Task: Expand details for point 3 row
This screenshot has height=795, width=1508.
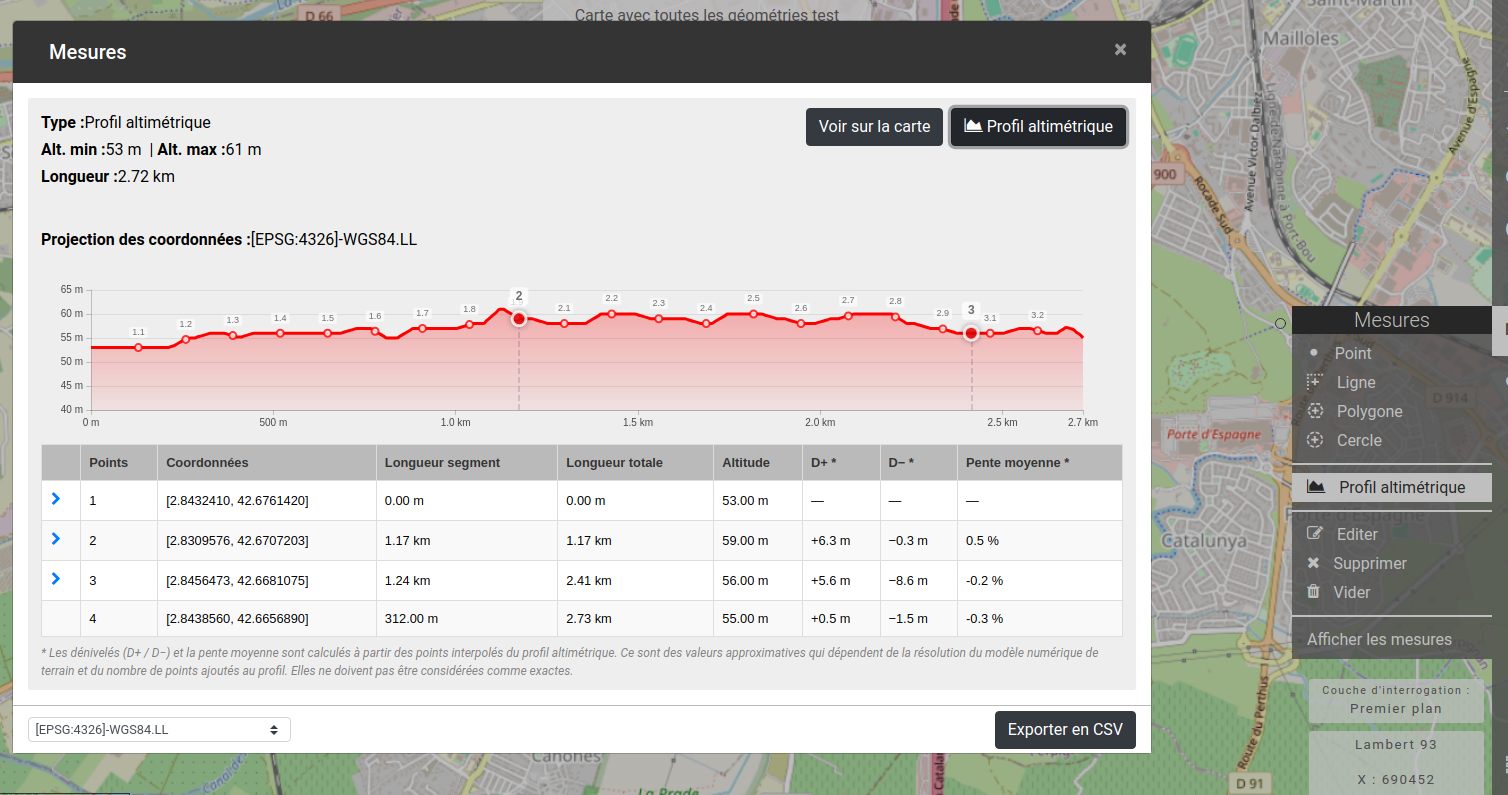Action: pos(55,579)
